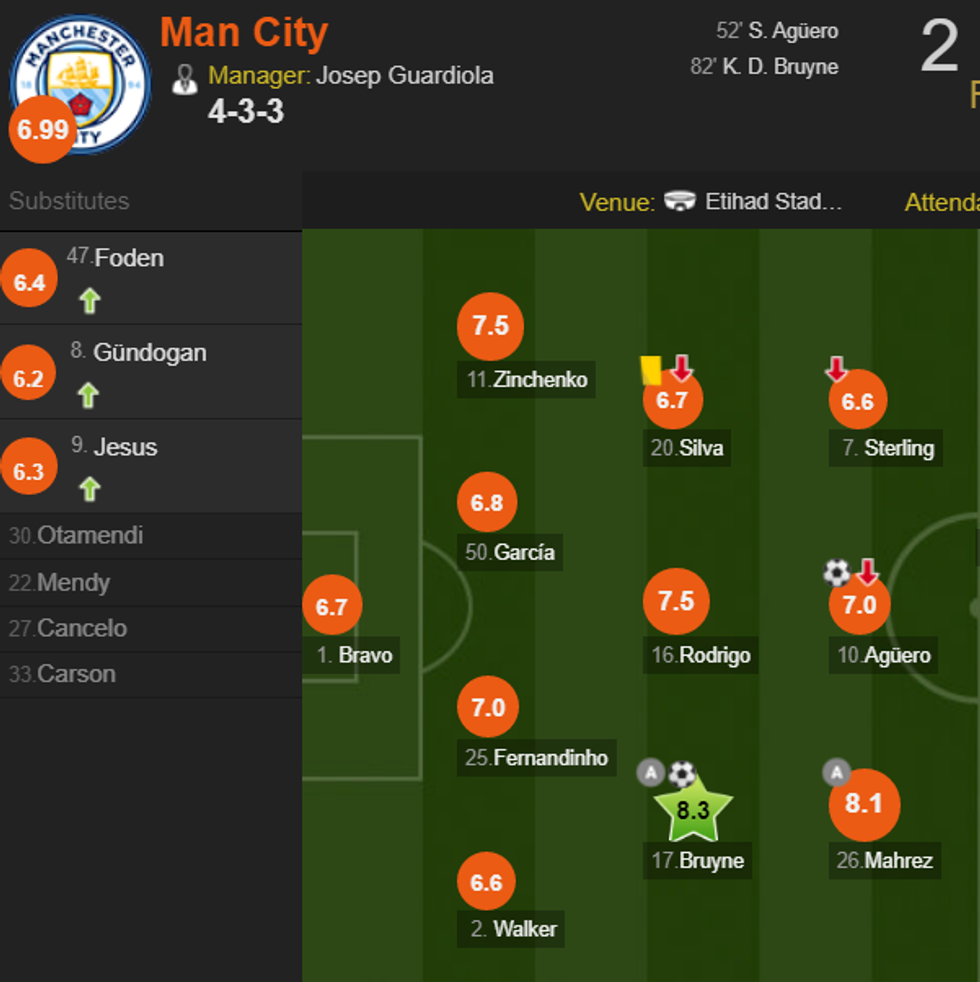
Task: Click Foden's green substituted-on arrow
Action: [90, 301]
